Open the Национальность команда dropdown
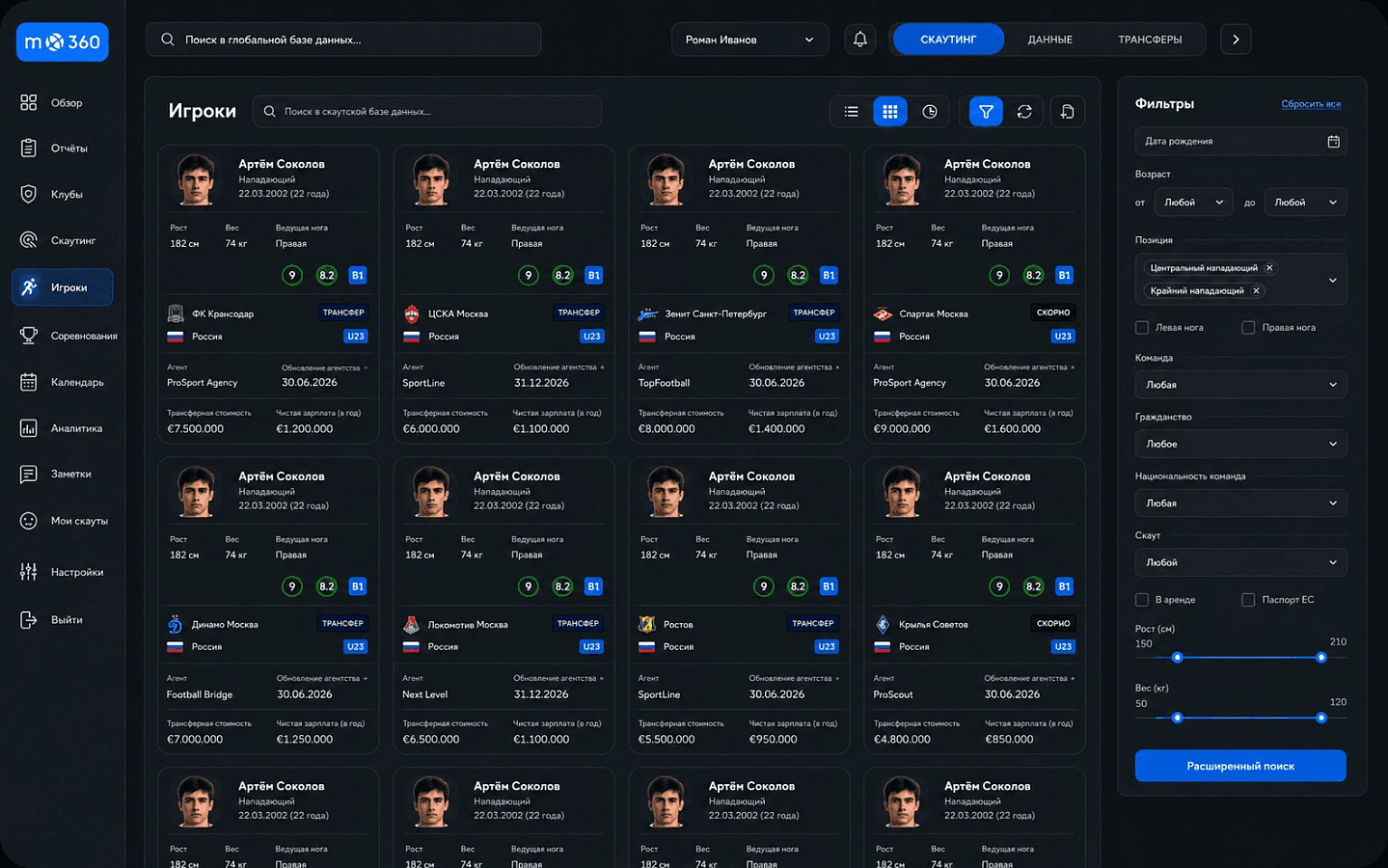This screenshot has height=868, width=1388. point(1240,503)
